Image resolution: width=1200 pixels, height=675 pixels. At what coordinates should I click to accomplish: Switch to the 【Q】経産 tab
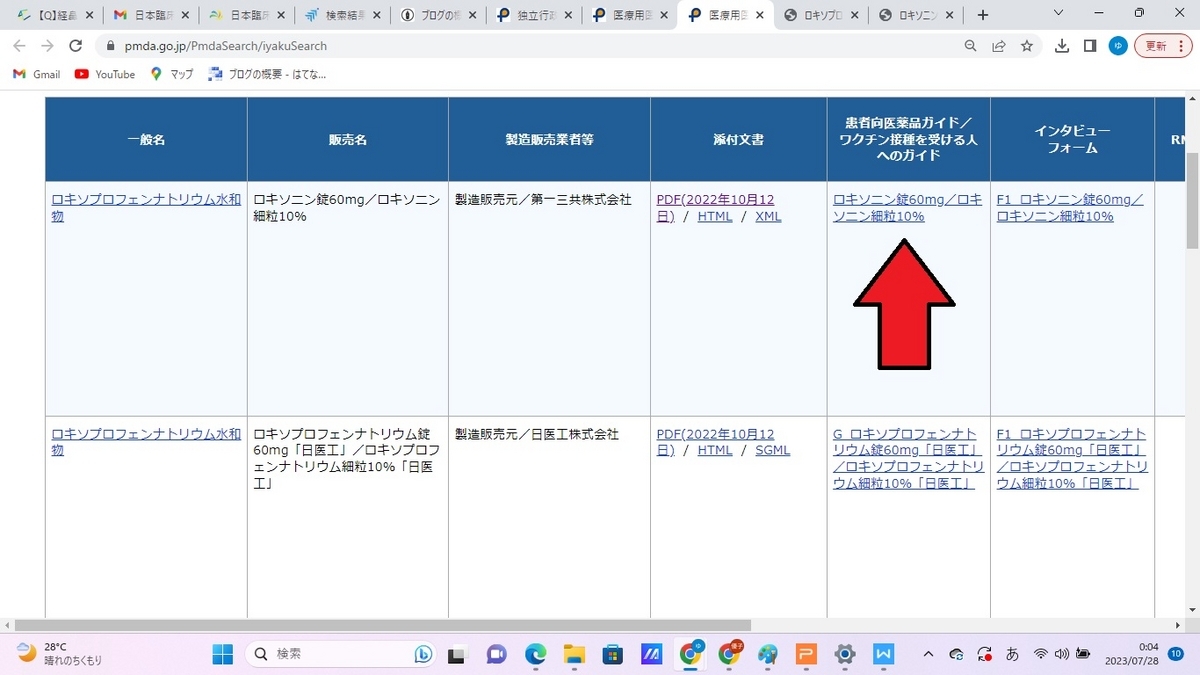53,15
